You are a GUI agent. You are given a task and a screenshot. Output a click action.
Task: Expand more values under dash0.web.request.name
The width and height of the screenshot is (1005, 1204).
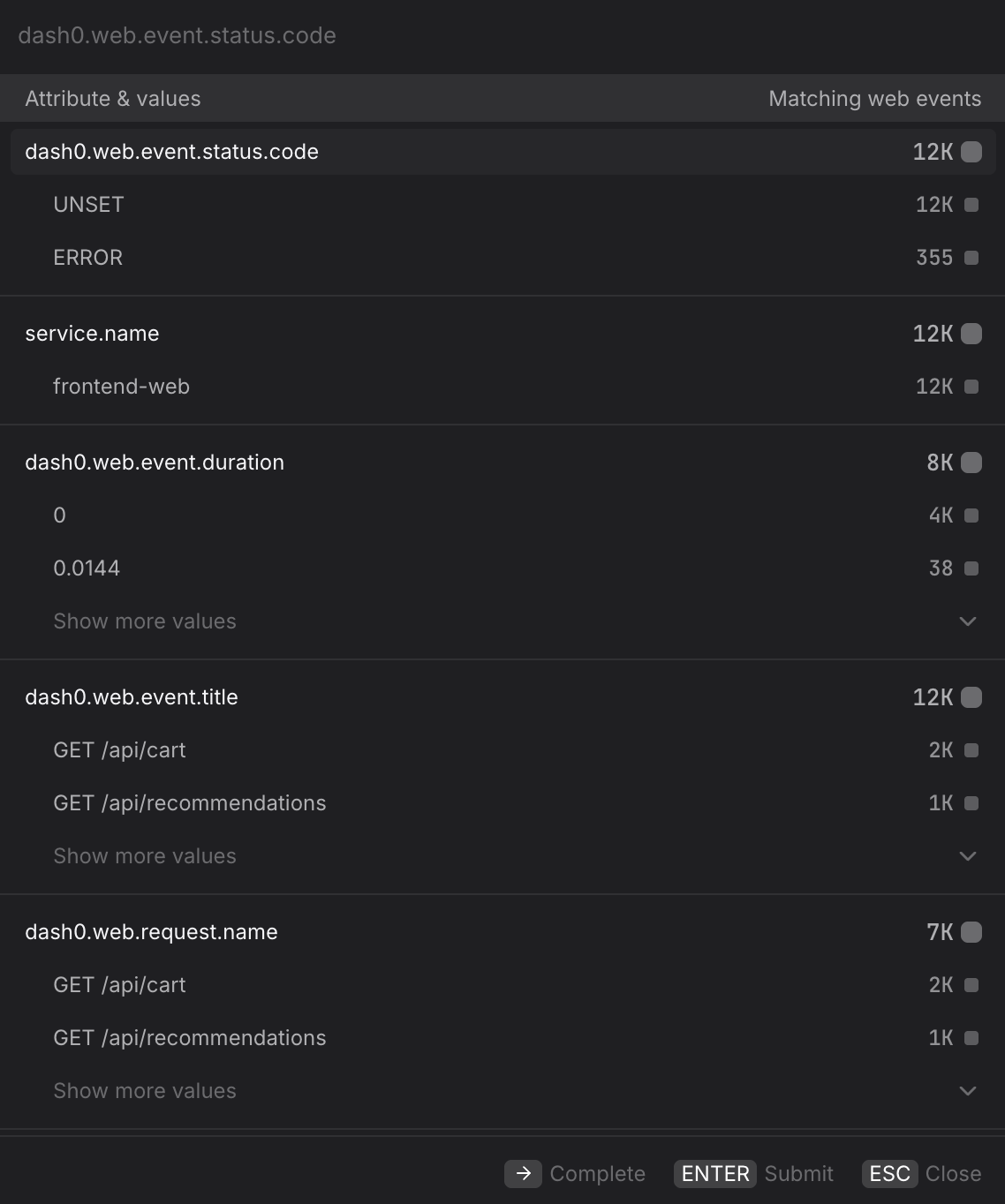tap(144, 1090)
